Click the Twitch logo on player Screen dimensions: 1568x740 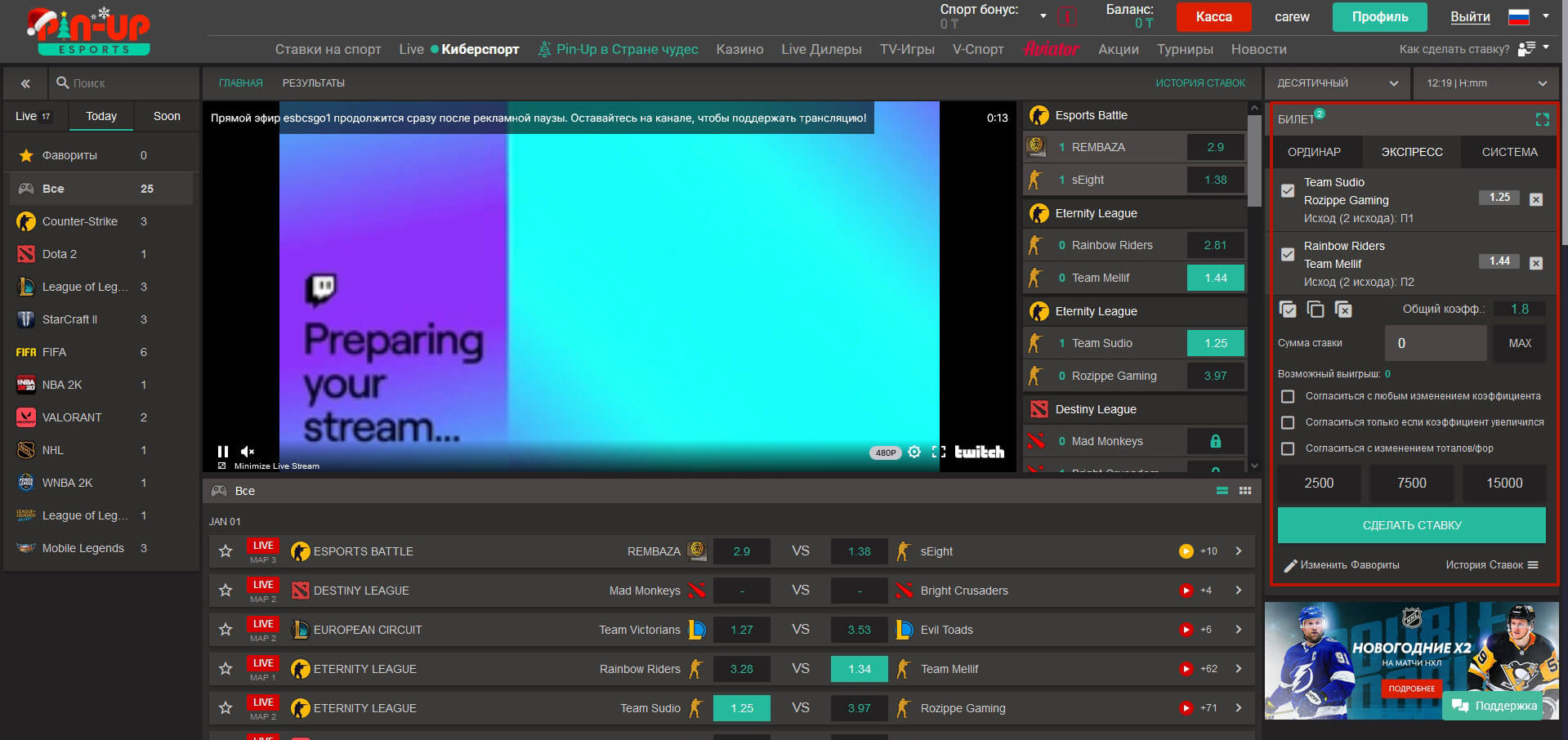tap(979, 452)
